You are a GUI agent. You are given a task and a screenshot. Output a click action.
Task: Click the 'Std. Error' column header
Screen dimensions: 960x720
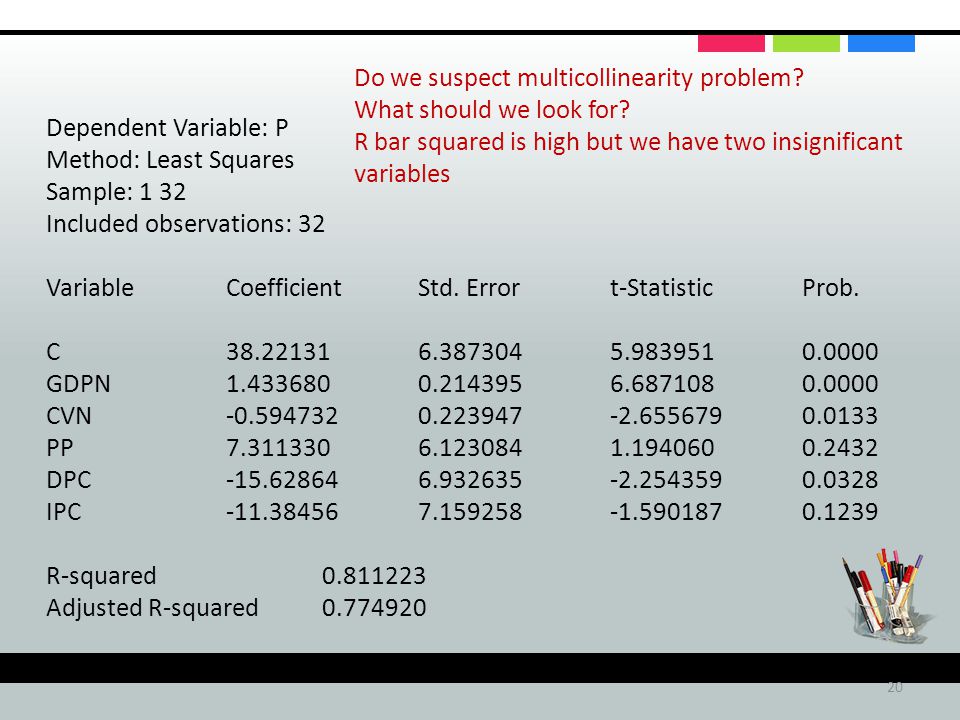pos(469,288)
